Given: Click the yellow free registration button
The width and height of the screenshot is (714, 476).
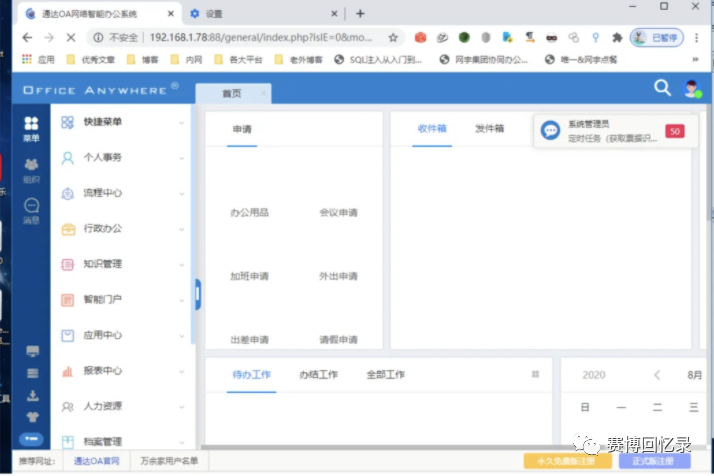Looking at the screenshot, I should [x=567, y=461].
